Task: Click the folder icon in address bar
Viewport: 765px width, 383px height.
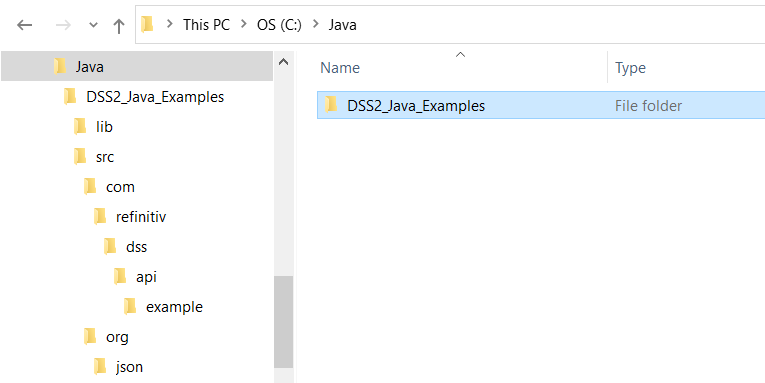Action: pos(147,24)
